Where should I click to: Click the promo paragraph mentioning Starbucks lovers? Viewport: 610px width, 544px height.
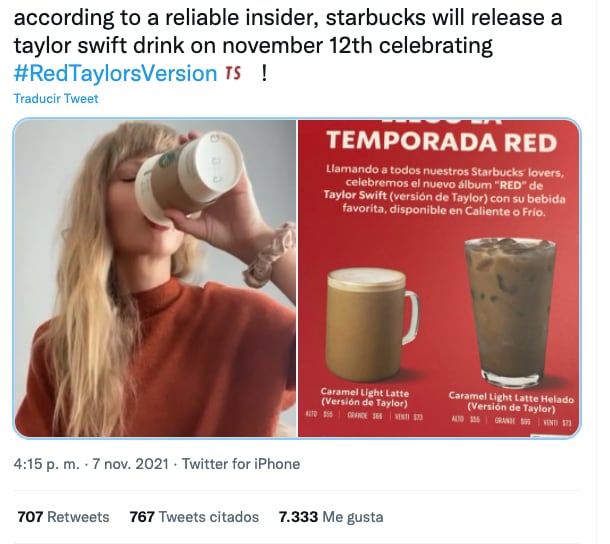[x=444, y=191]
